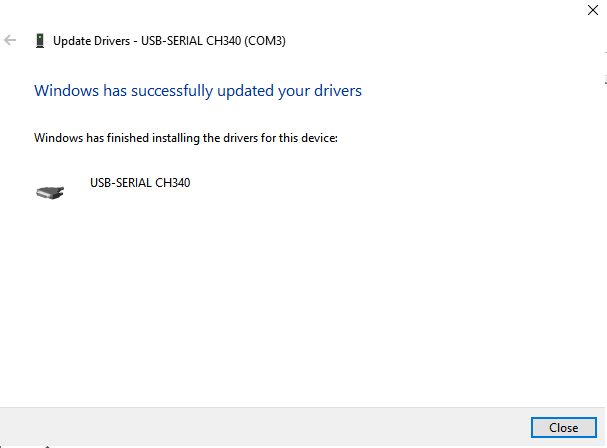Click the green-lit device icon beside Update Drivers
This screenshot has height=448, width=607.
coord(40,41)
